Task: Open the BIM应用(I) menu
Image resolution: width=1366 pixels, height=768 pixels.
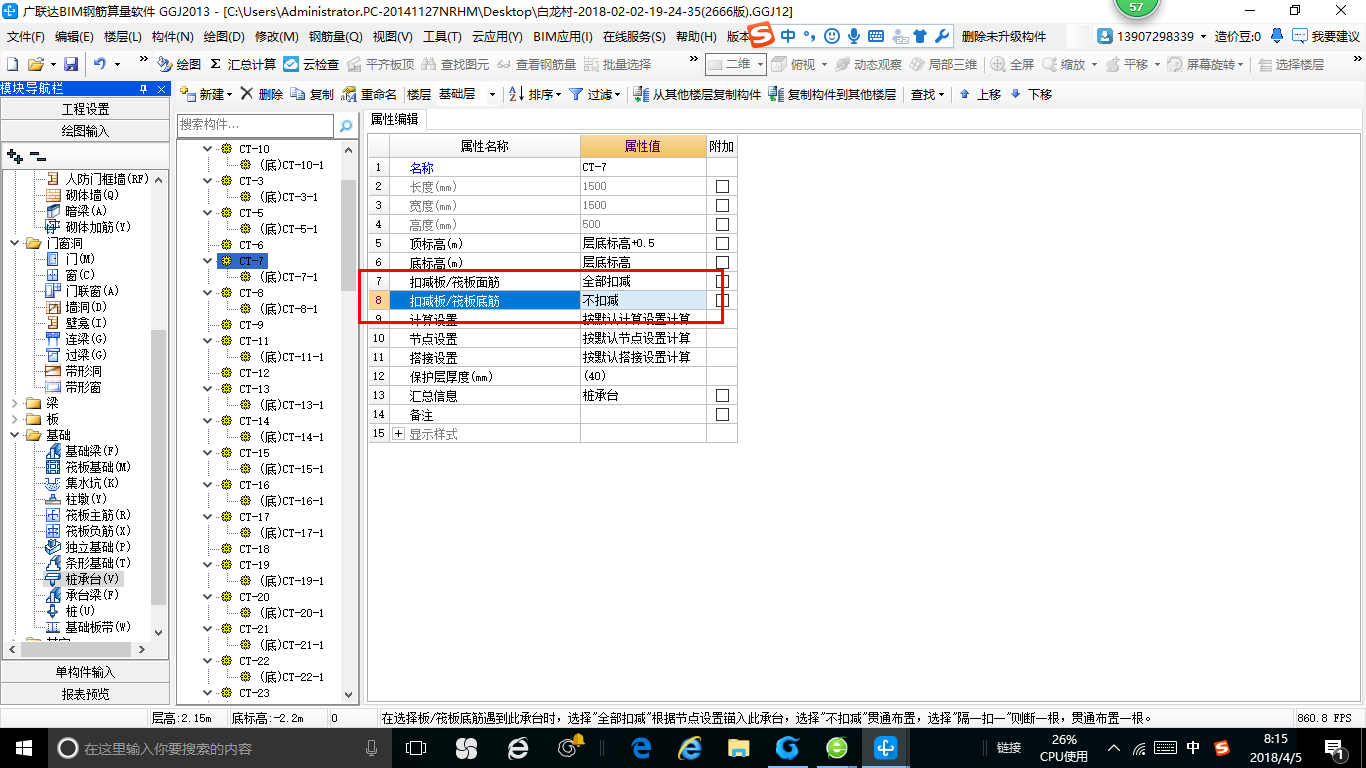Action: (562, 36)
